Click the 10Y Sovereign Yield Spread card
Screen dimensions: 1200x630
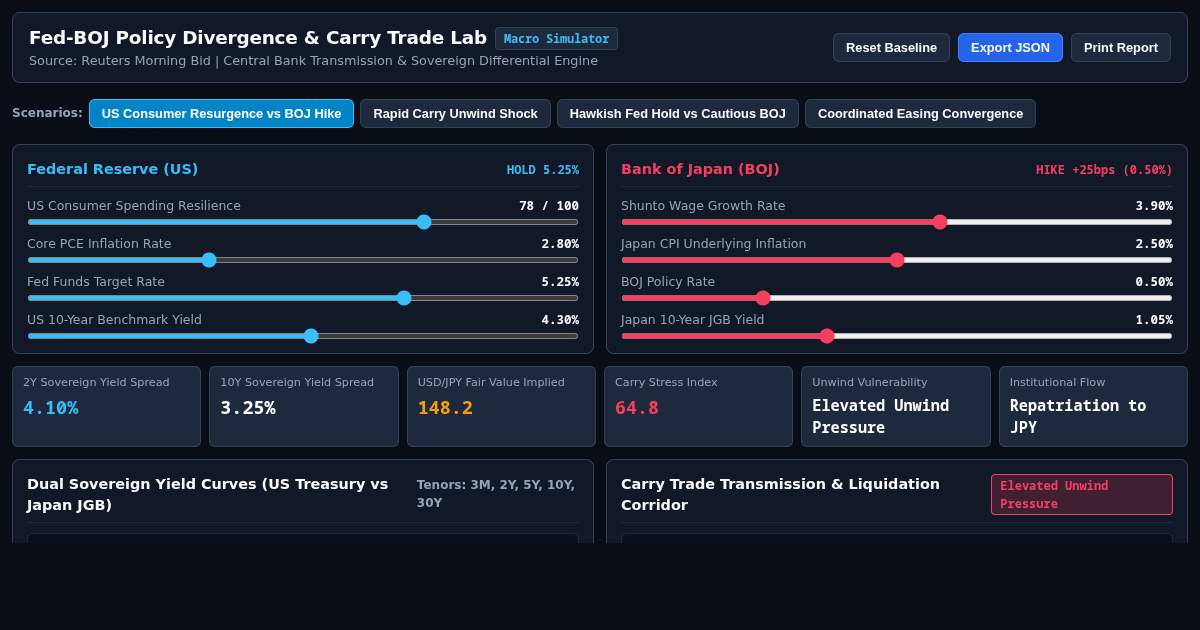click(304, 406)
